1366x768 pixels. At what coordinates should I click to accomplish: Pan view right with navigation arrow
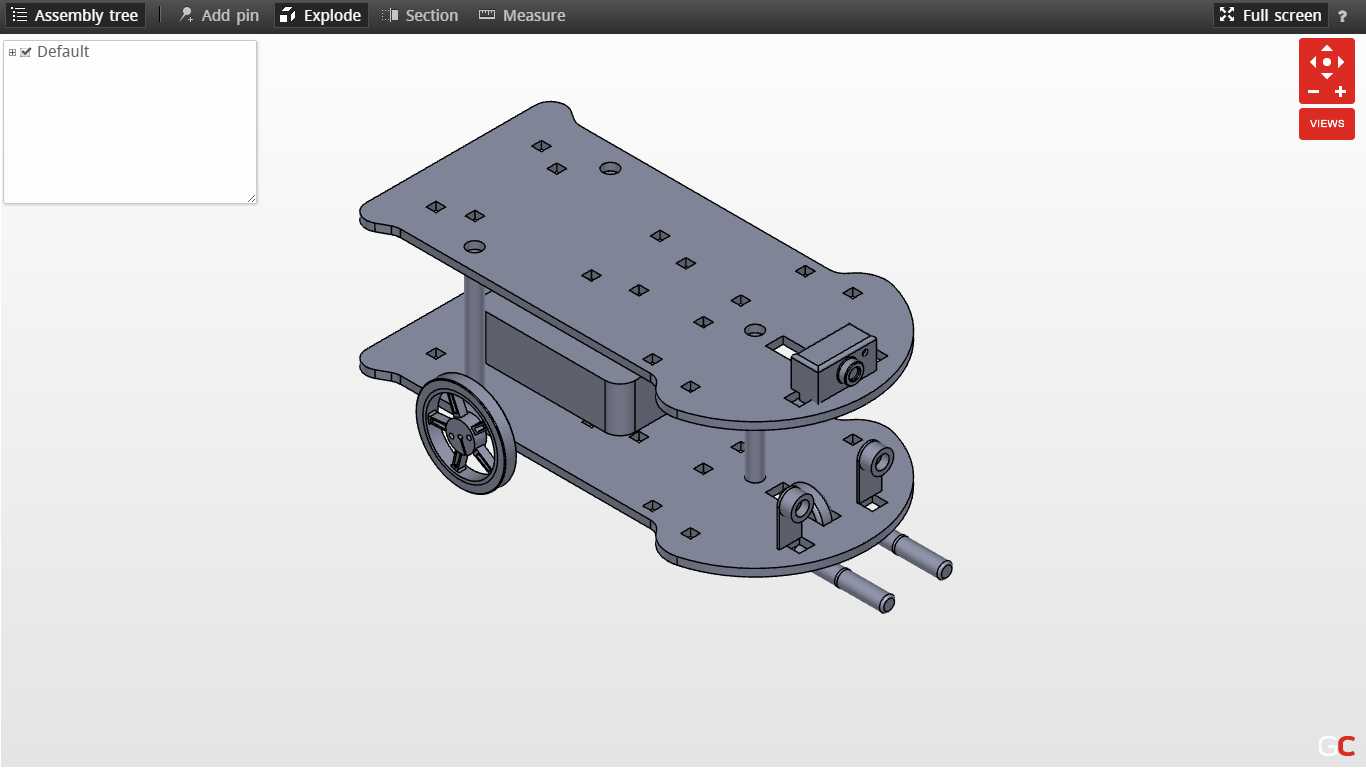pos(1341,62)
